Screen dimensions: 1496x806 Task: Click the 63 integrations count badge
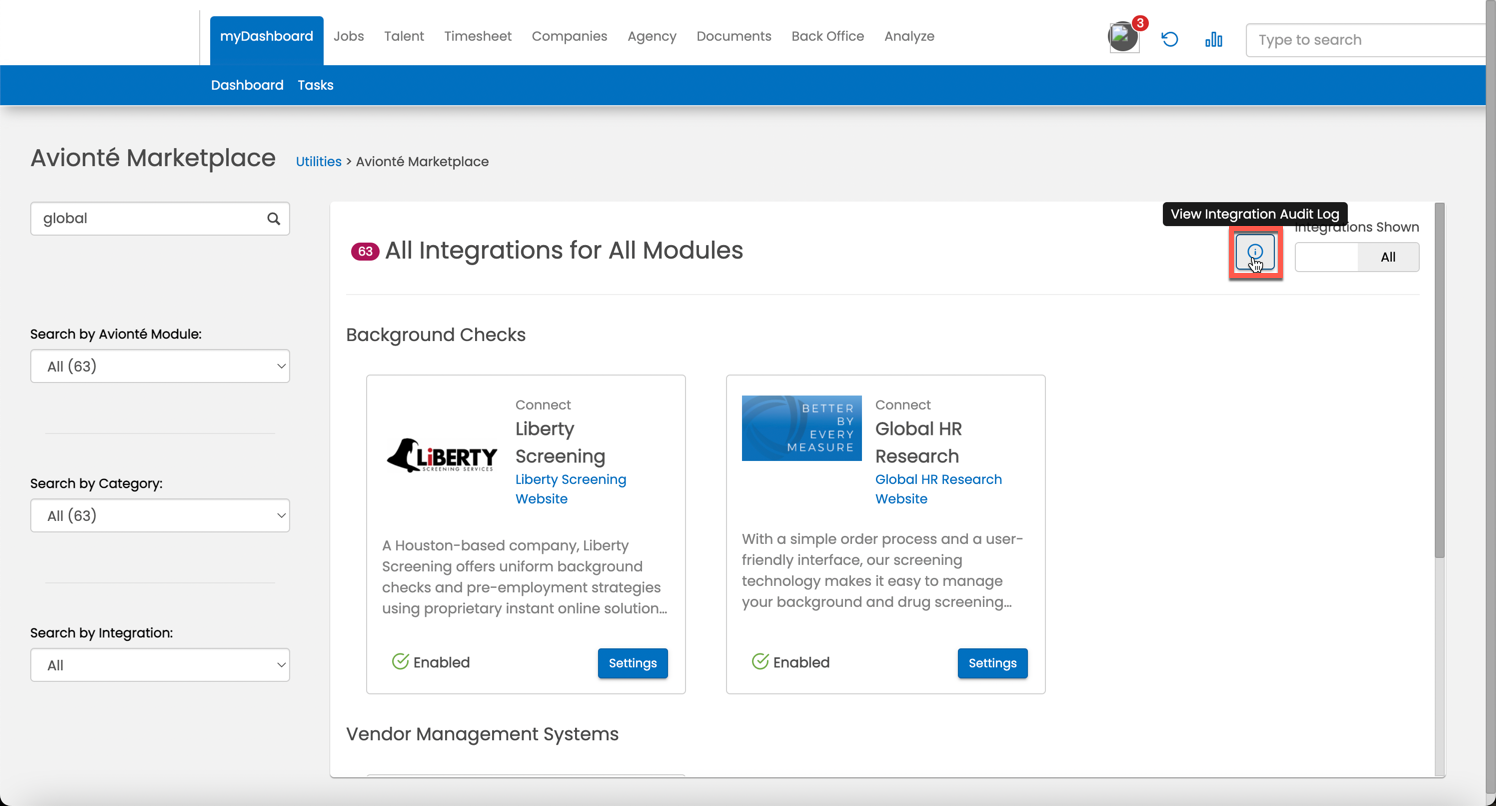(x=365, y=252)
